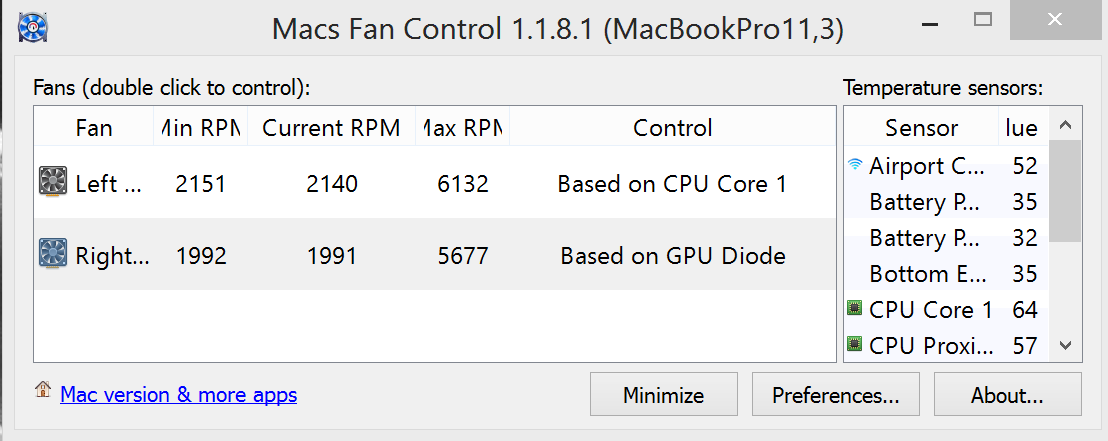
Task: Maximize the Macs Fan Control window
Action: pyautogui.click(x=983, y=20)
